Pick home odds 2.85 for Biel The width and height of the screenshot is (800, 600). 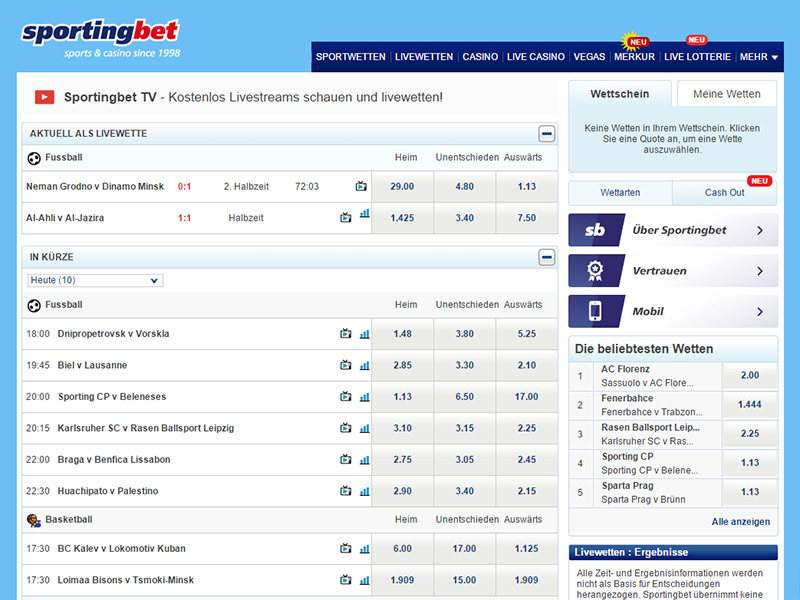402,365
